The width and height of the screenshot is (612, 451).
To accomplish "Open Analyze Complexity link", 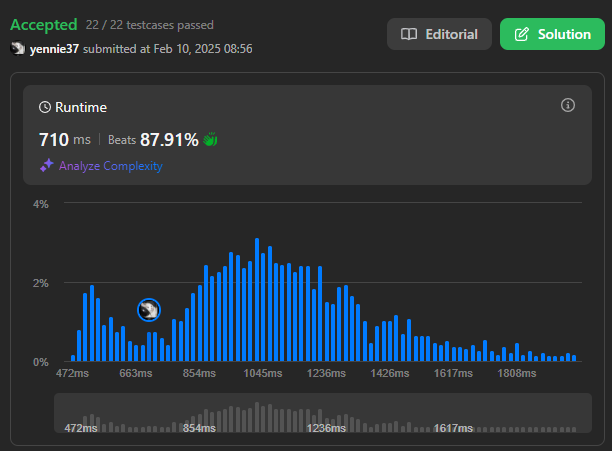I will coord(110,166).
